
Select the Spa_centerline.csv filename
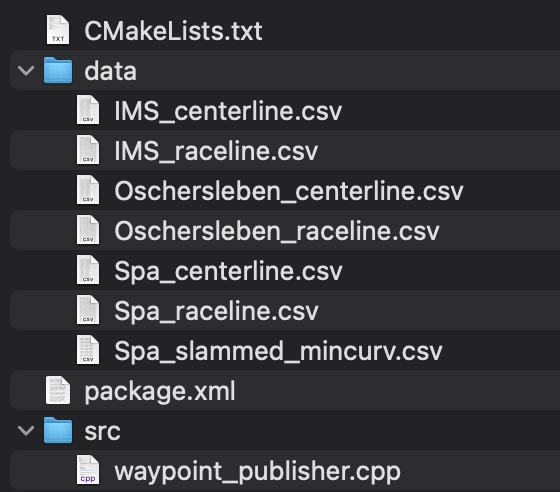[228, 271]
